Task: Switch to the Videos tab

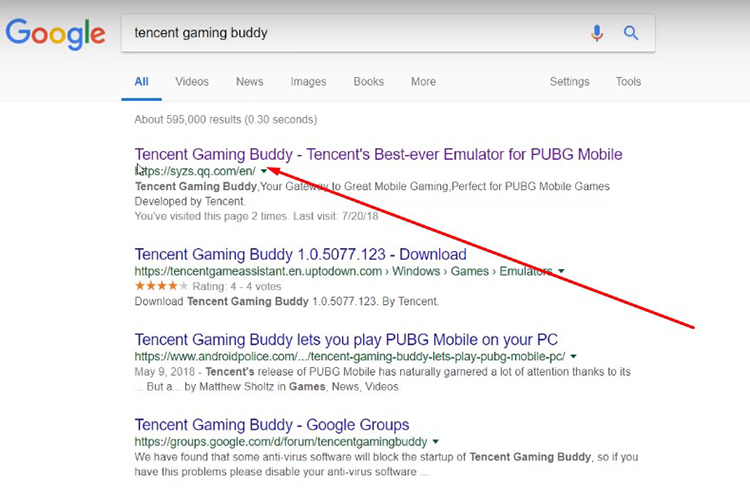Action: [192, 82]
